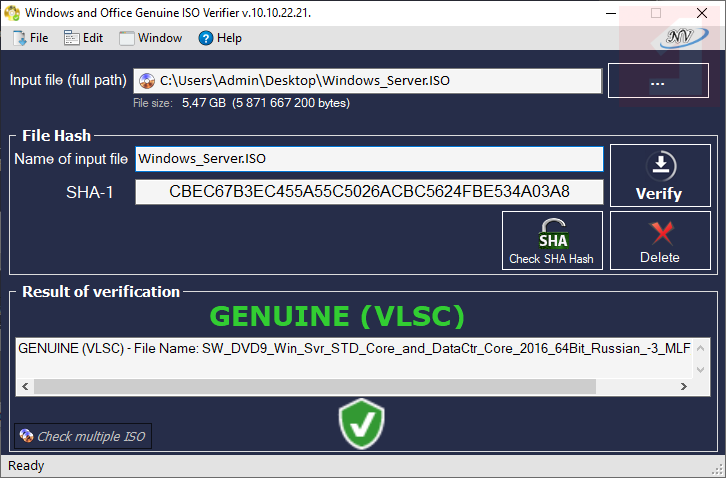Viewport: 726px width, 478px height.
Task: Click the down scroll arrow in results
Action: click(x=701, y=370)
